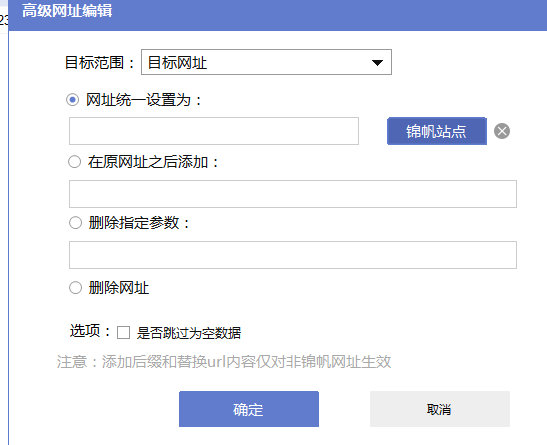This screenshot has width=547, height=445.
Task: Click the gray 注意 note about 锦帆网址
Action: pyautogui.click(x=224, y=362)
